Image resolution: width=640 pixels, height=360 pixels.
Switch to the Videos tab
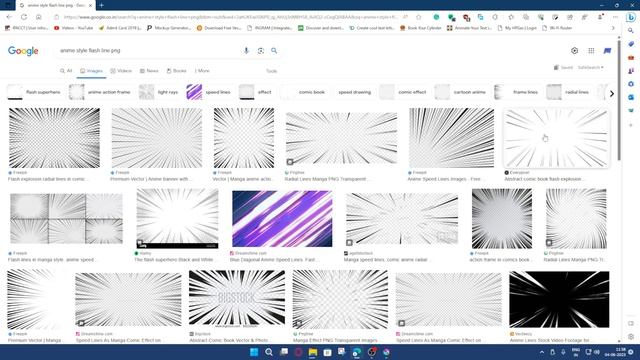121,71
